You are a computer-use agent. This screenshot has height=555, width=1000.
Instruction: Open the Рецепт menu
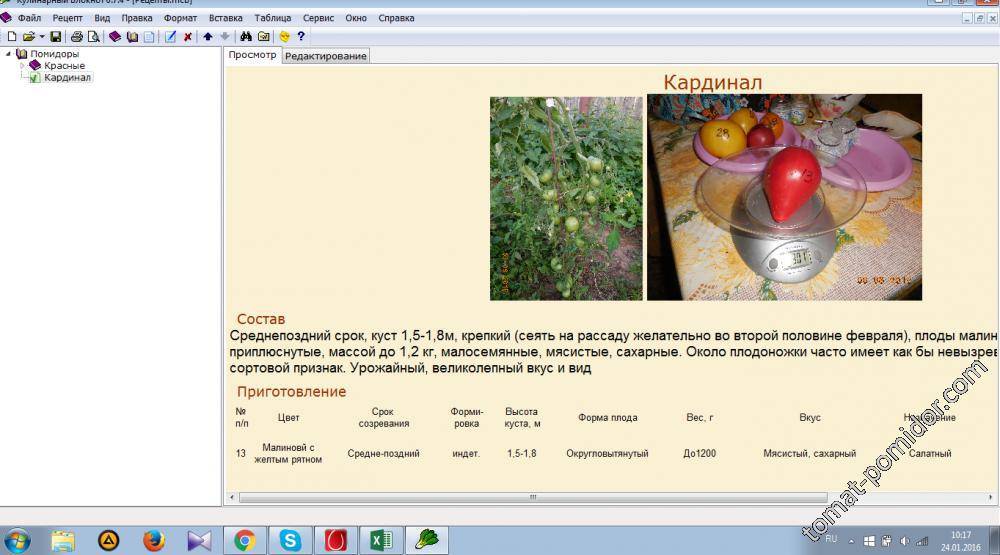click(68, 18)
